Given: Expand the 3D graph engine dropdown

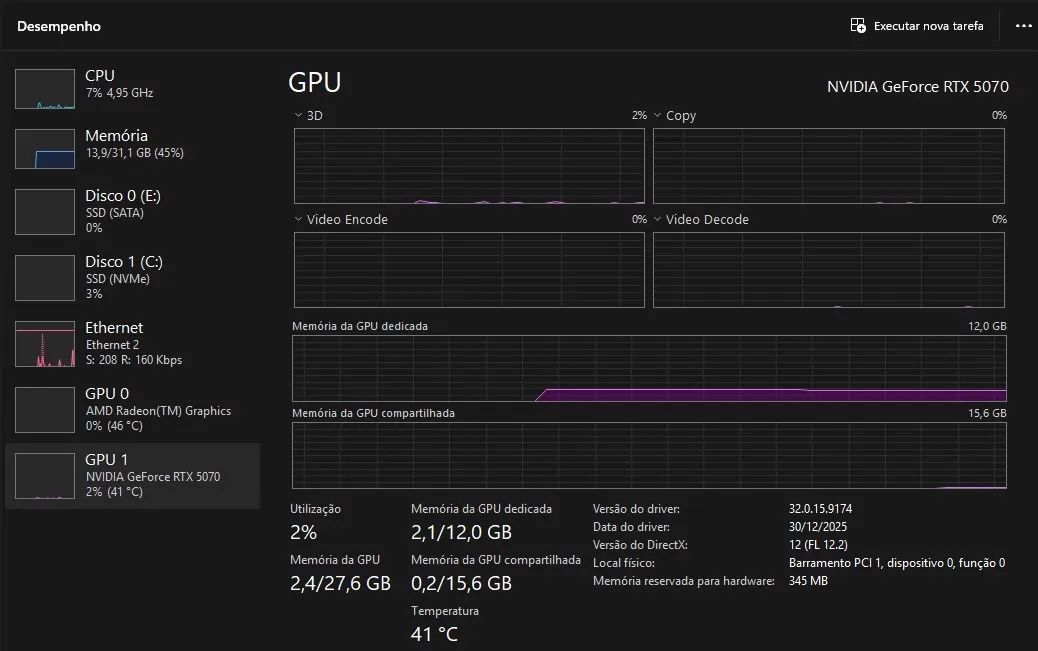Looking at the screenshot, I should point(299,116).
